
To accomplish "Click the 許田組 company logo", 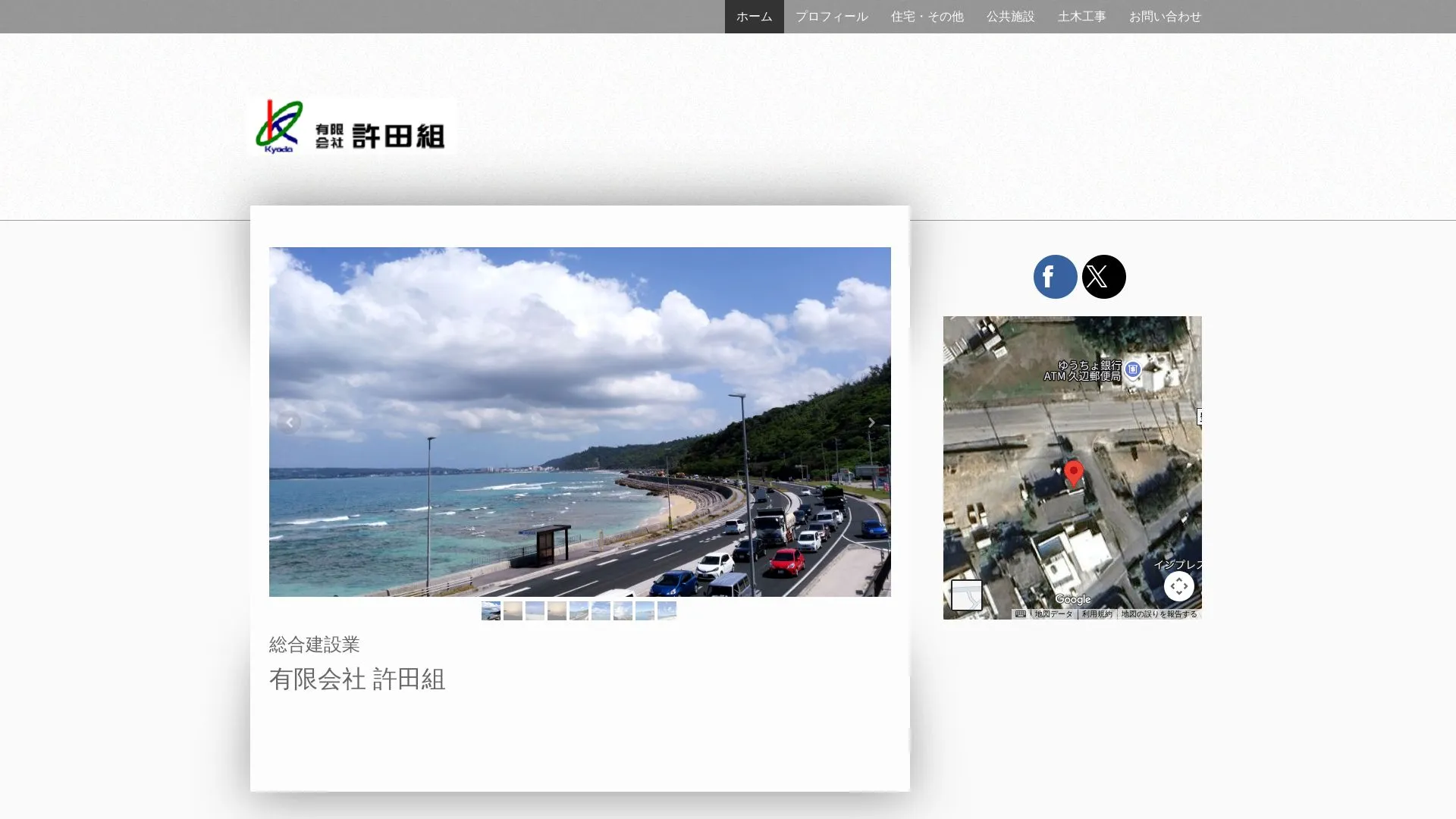I will pyautogui.click(x=352, y=126).
